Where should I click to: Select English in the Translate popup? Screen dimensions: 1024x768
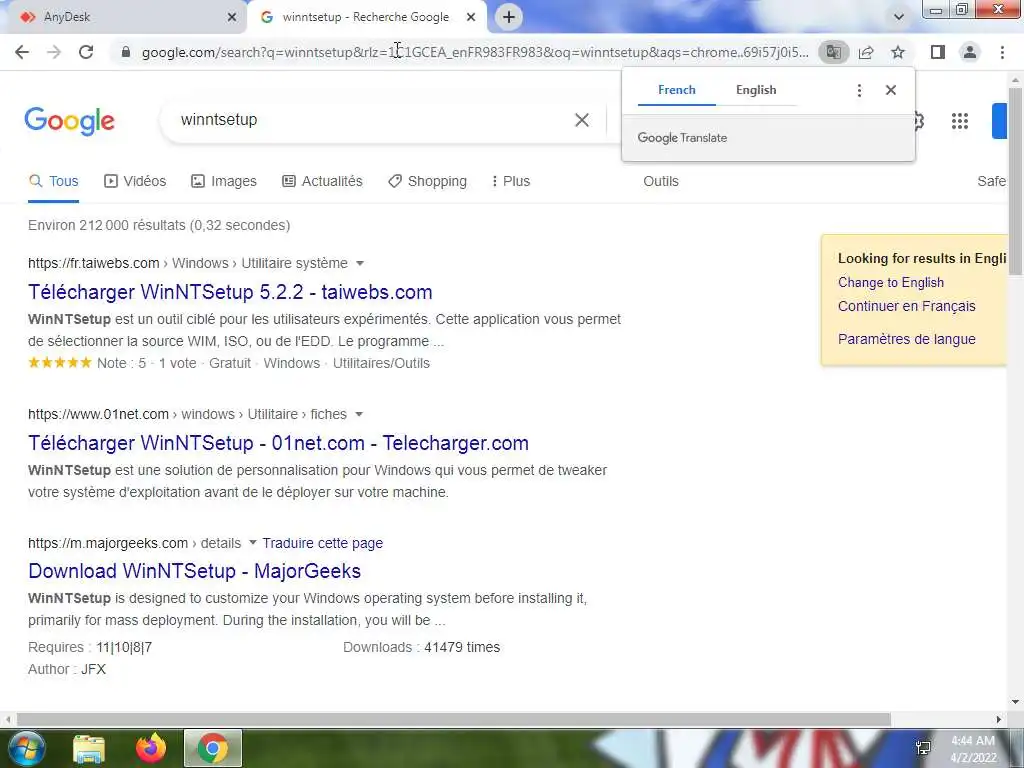click(756, 90)
